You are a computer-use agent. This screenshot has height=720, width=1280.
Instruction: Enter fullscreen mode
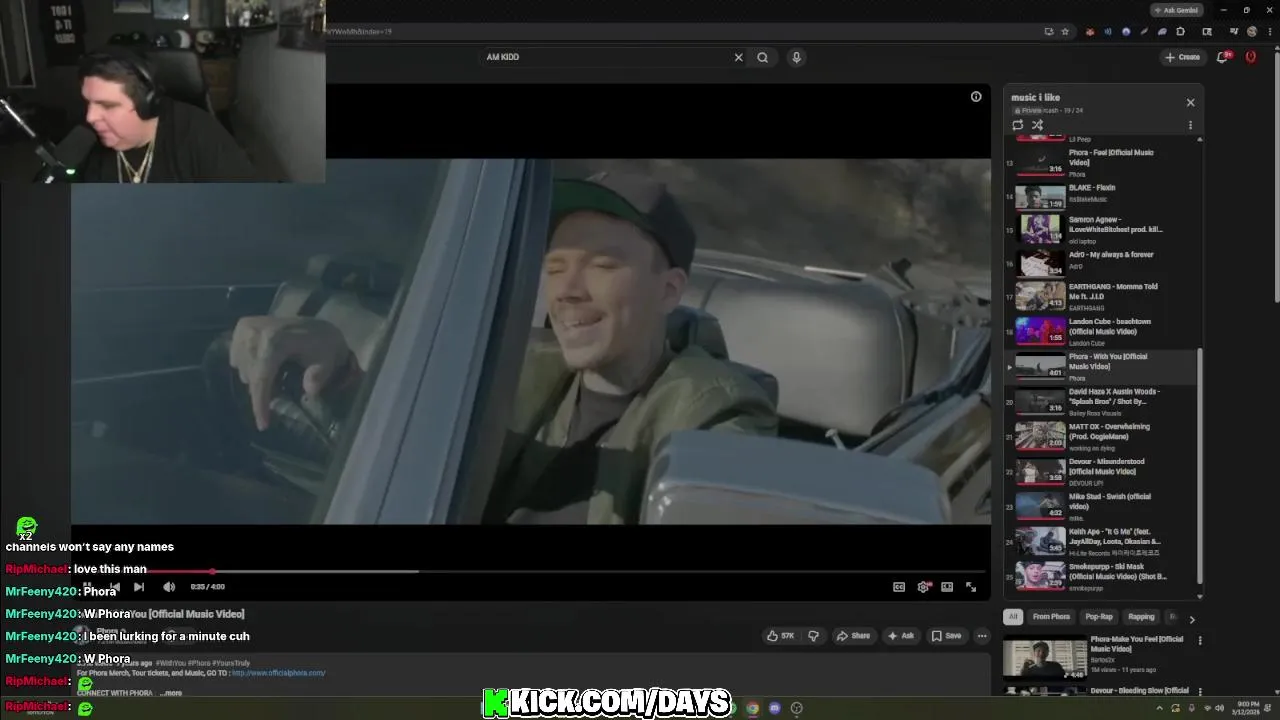tap(971, 587)
